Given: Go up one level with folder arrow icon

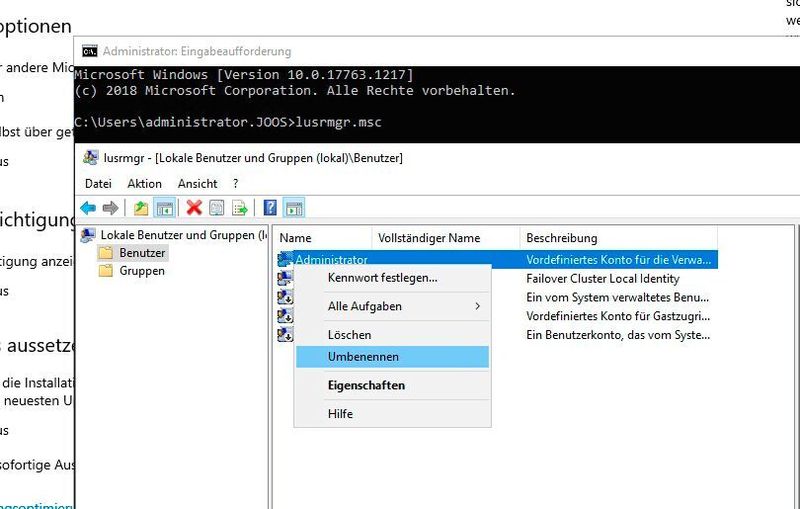Looking at the screenshot, I should tap(141, 208).
